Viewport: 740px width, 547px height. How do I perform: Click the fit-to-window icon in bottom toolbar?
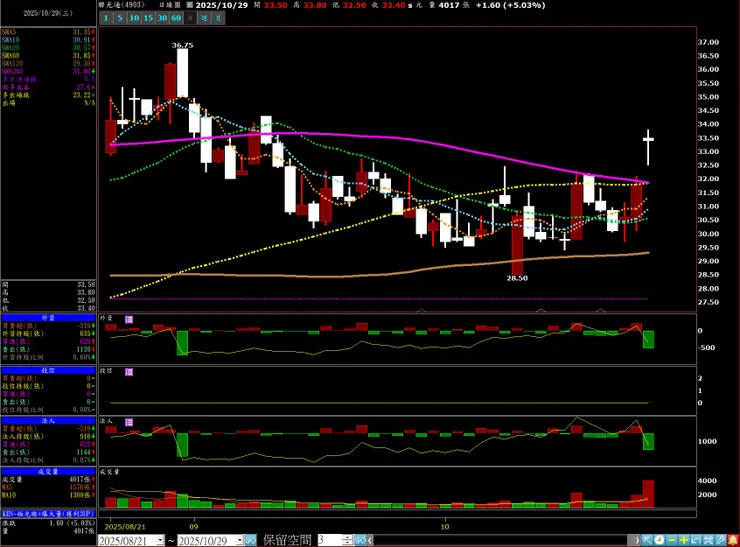(x=708, y=539)
